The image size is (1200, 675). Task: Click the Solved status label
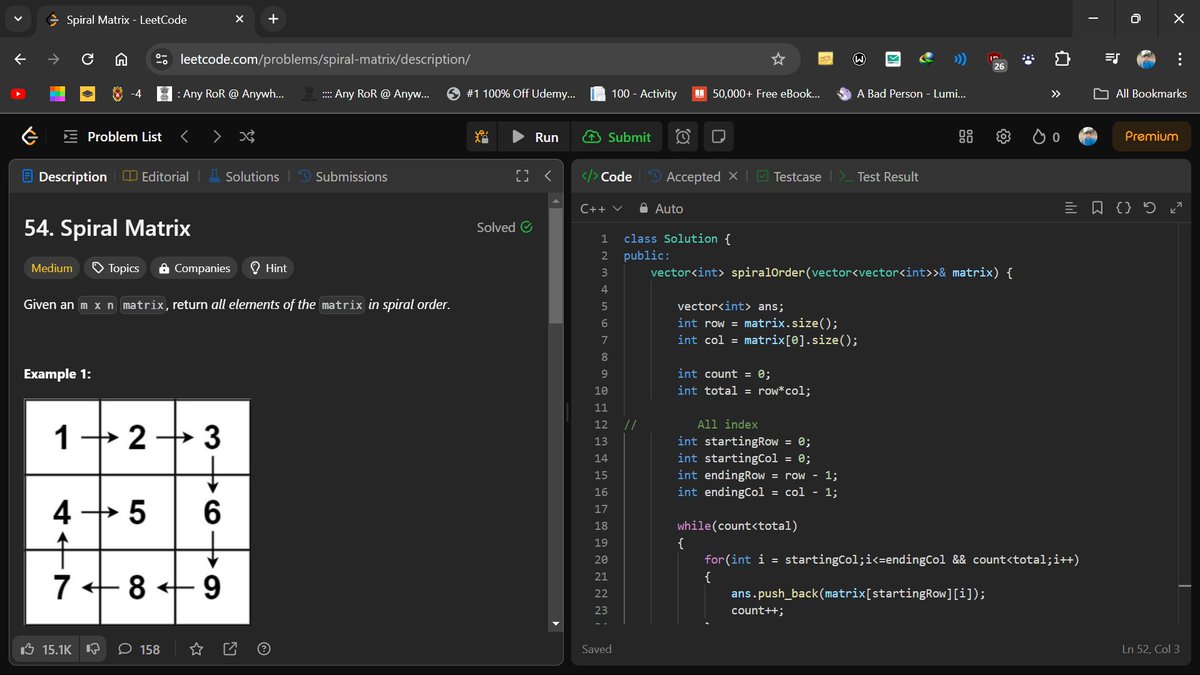(504, 227)
